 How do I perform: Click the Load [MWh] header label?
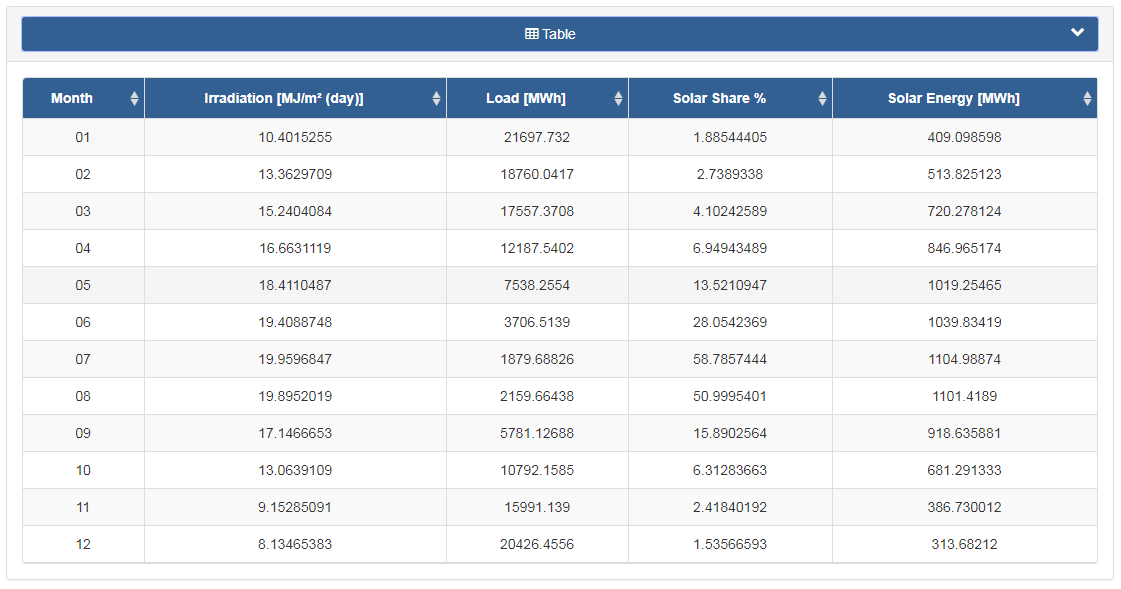(526, 99)
